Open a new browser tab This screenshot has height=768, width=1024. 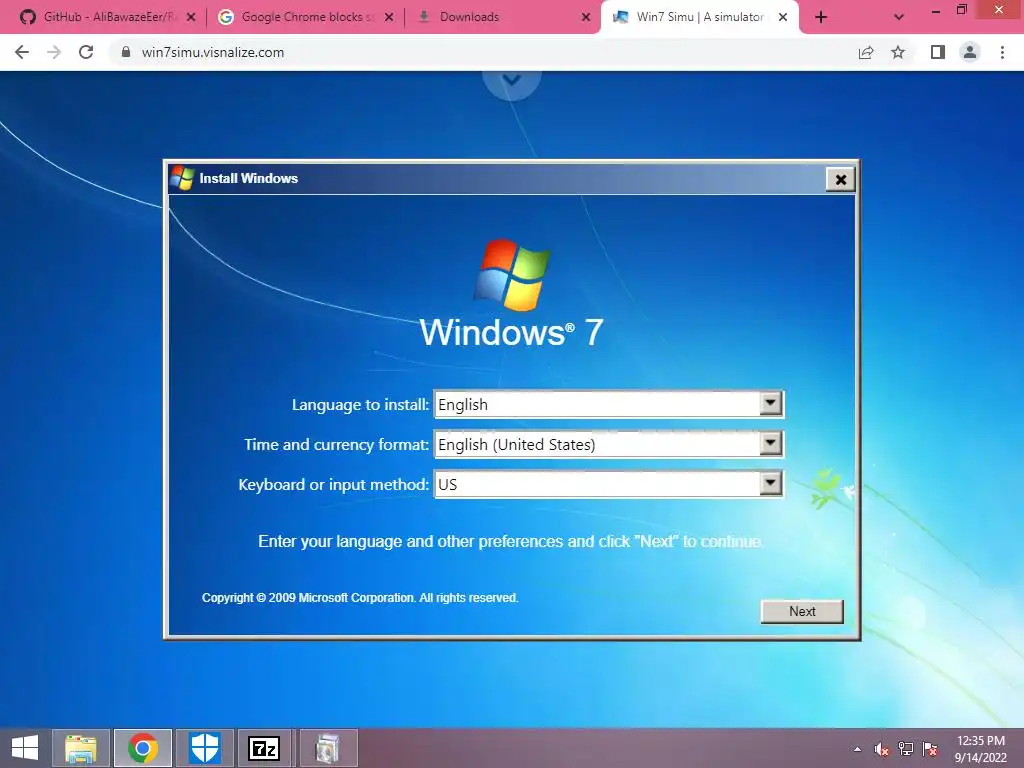point(821,17)
